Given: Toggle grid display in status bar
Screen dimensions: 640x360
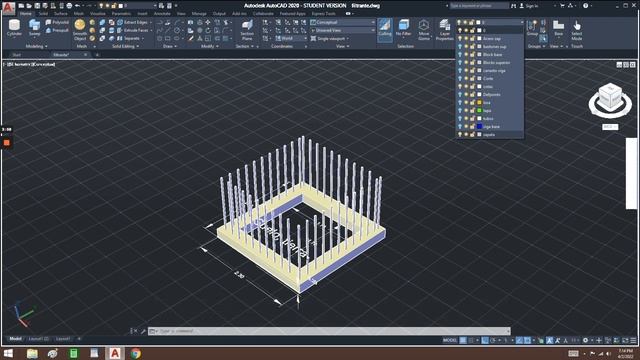Looking at the screenshot, I should [x=463, y=340].
